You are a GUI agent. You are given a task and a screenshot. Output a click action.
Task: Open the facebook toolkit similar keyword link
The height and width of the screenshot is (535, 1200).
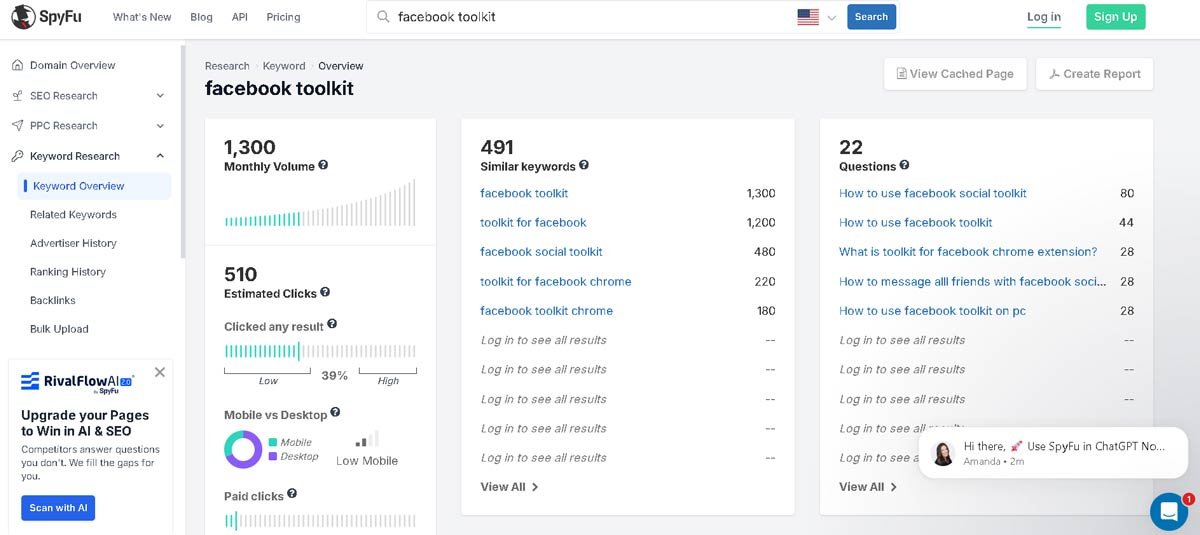[524, 193]
